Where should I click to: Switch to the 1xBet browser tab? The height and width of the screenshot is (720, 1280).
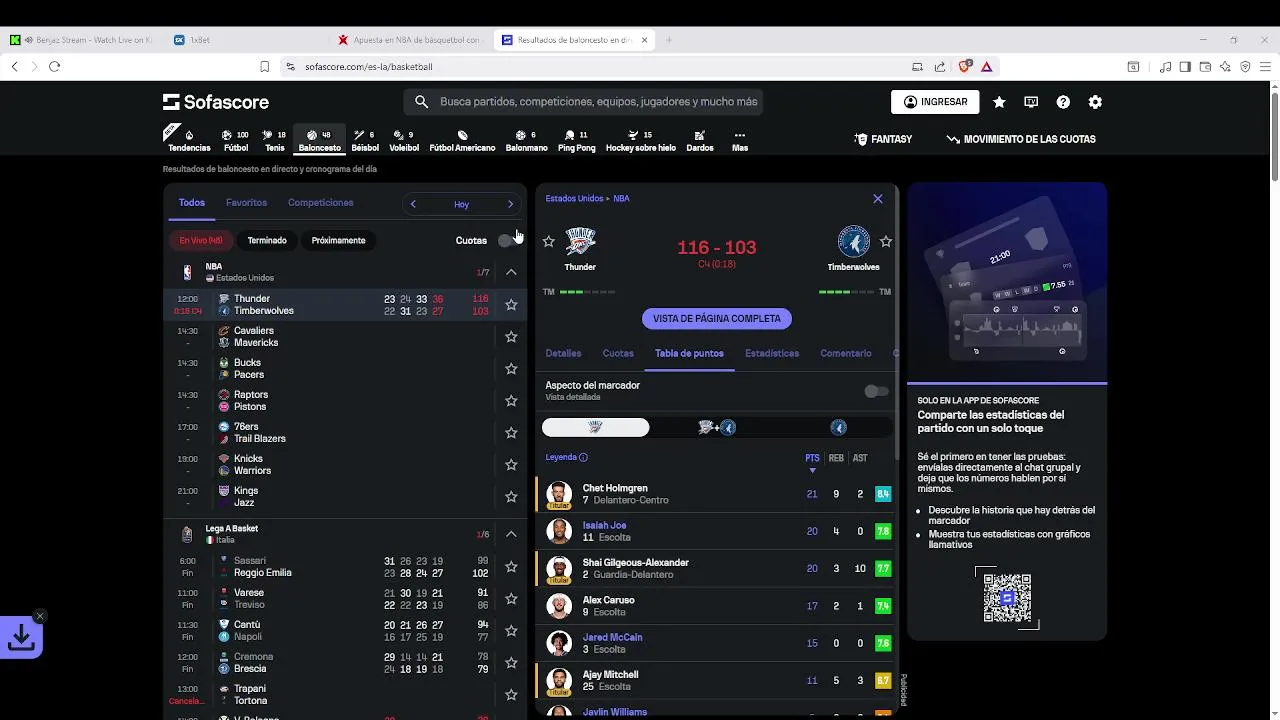click(x=245, y=40)
